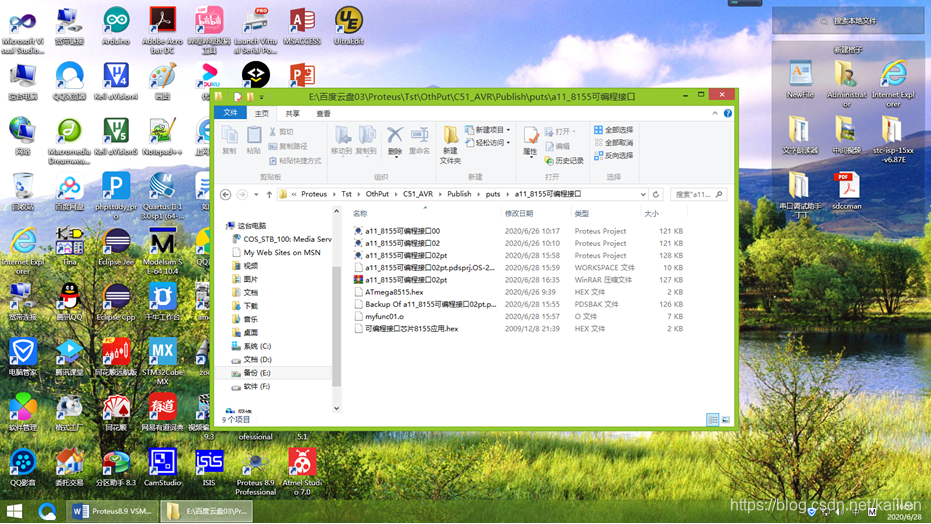Click 复制路径 in the clipboard group

(288, 146)
